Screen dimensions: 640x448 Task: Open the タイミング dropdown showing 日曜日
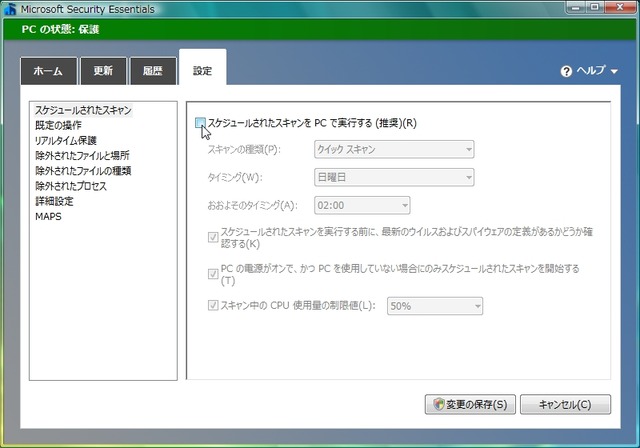(394, 177)
